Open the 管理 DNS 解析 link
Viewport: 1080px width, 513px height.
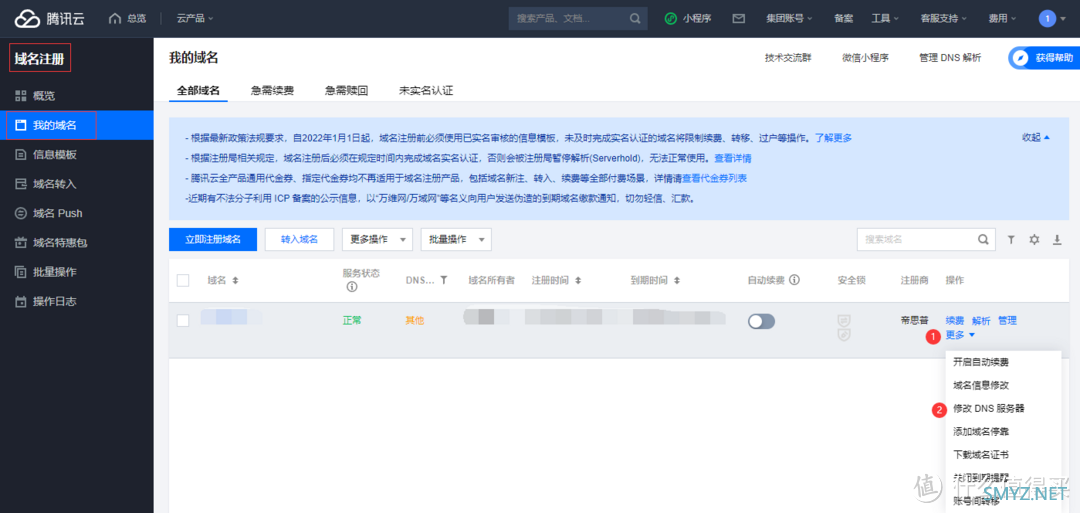pyautogui.click(x=950, y=58)
